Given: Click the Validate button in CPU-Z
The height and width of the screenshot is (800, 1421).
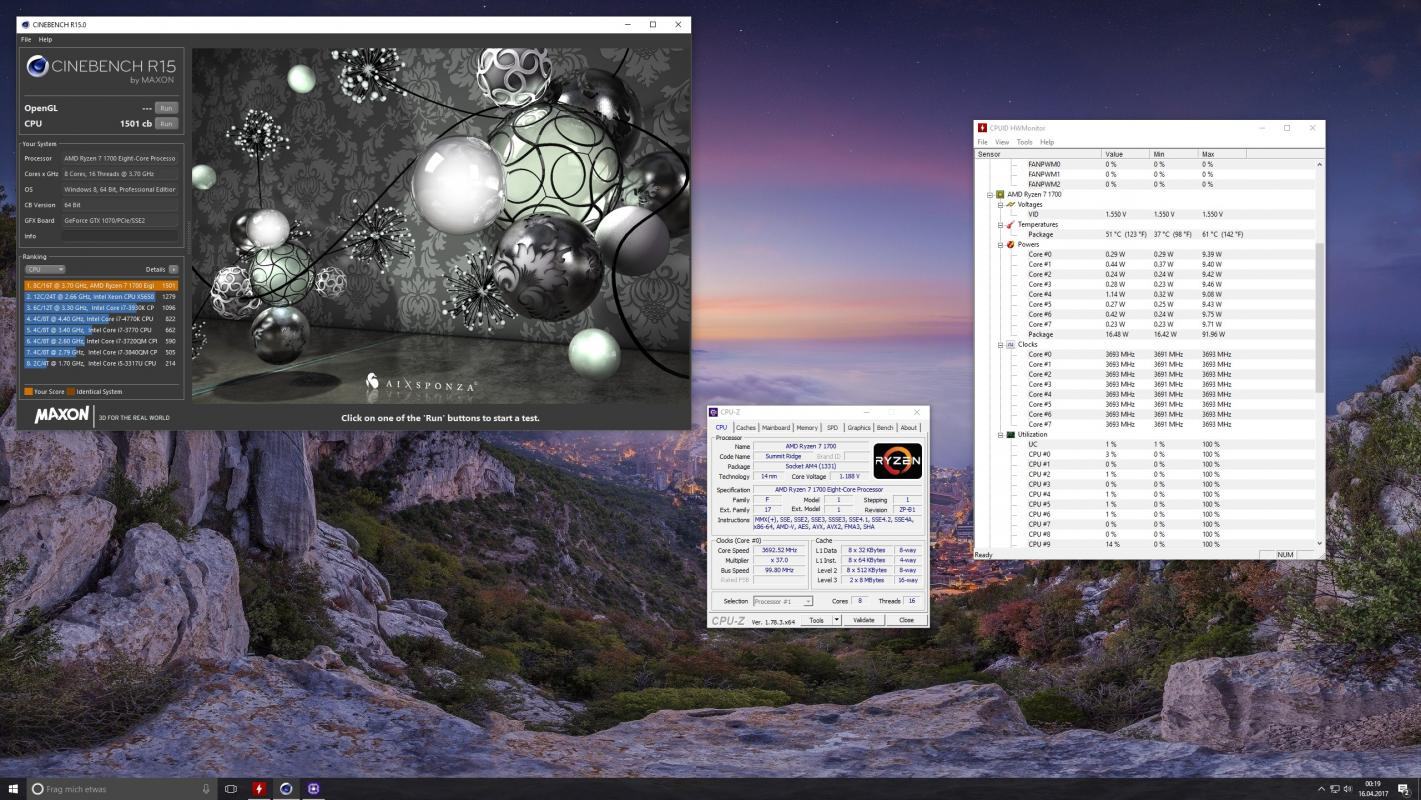Looking at the screenshot, I should tap(864, 620).
